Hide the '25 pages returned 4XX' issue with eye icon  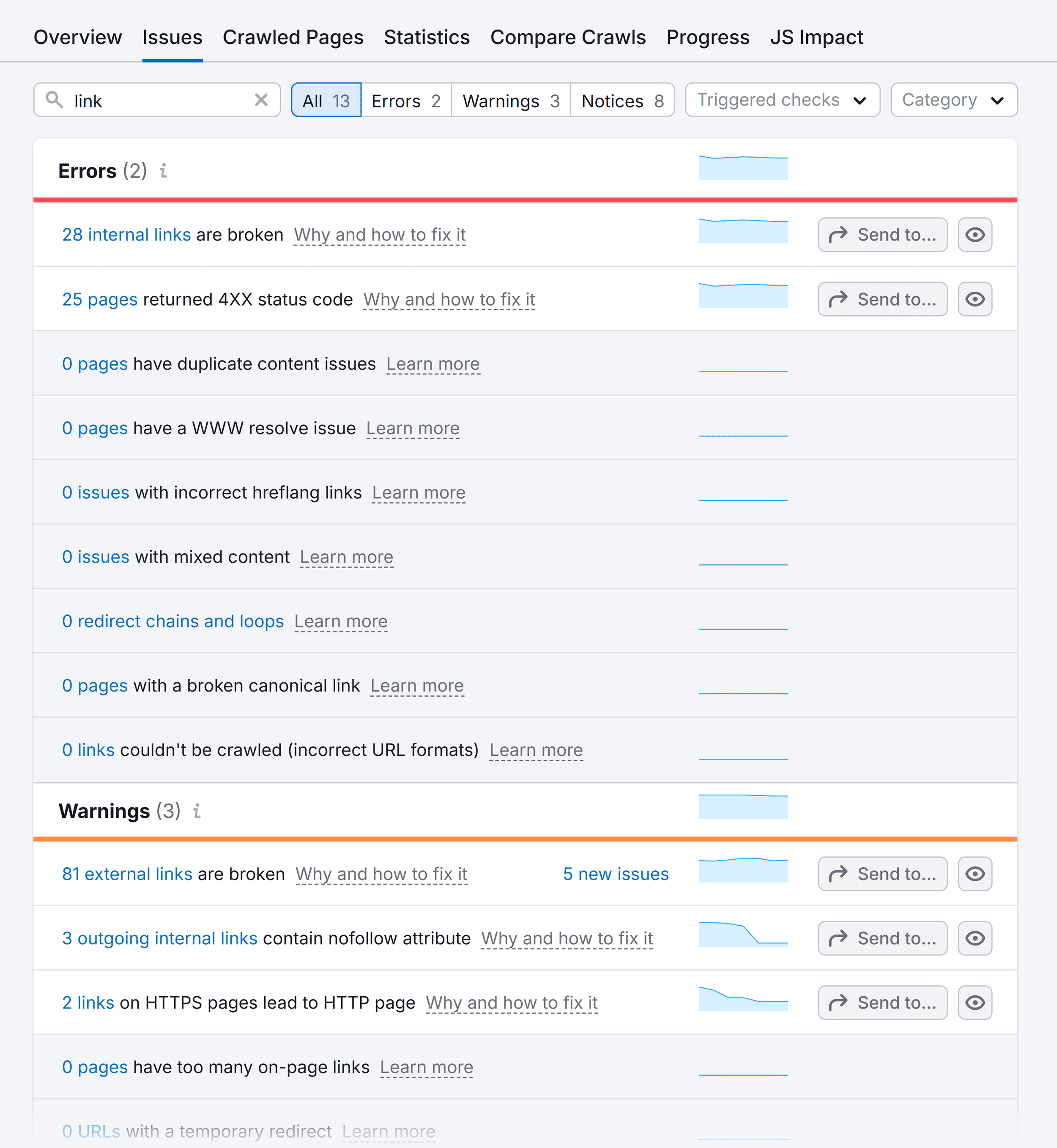[975, 299]
